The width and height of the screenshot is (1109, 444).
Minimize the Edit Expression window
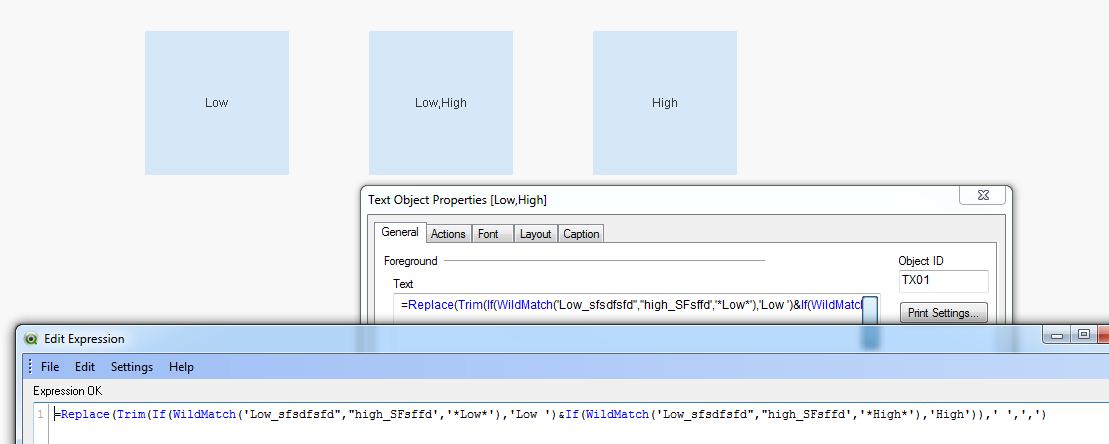point(1058,335)
